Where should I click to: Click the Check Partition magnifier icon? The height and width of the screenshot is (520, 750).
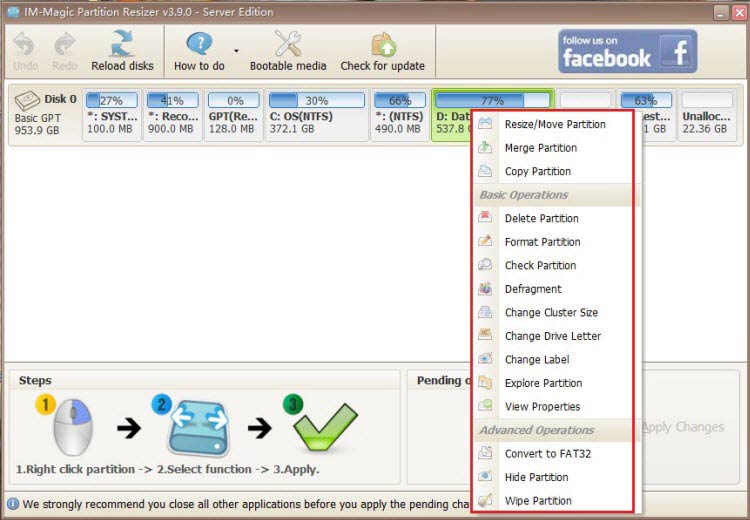485,265
